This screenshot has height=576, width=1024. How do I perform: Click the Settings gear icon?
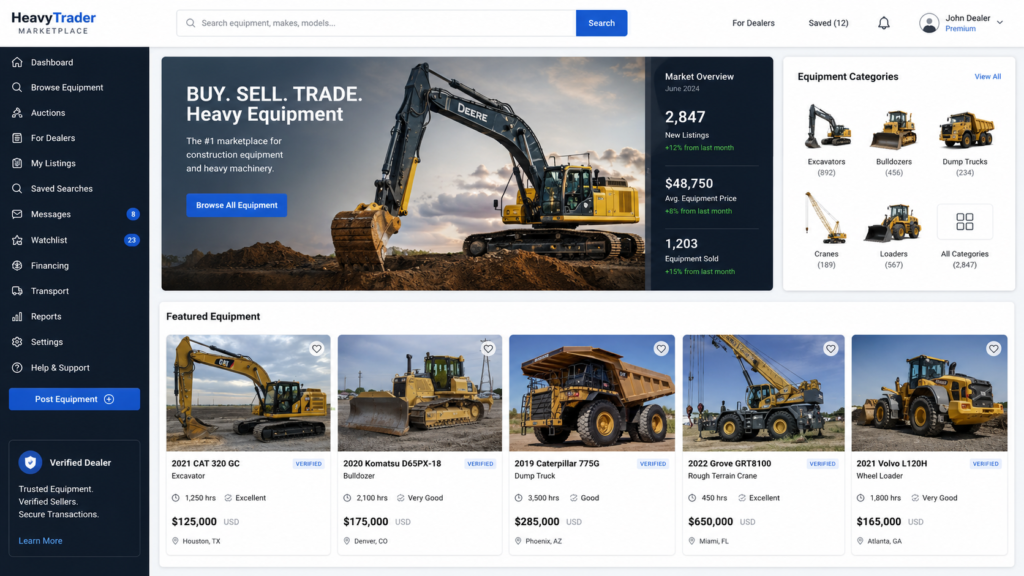[x=17, y=342]
